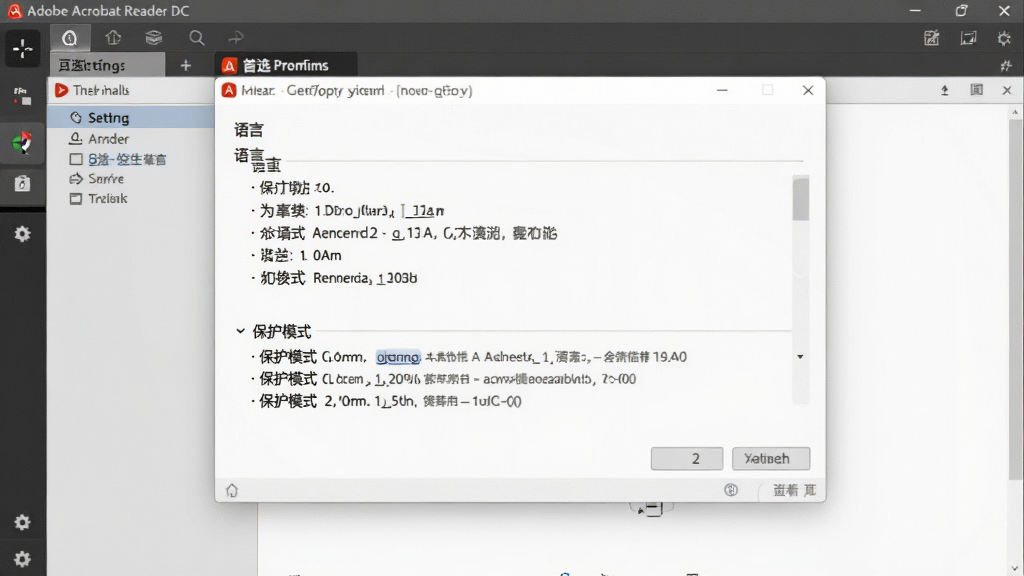Close the preferences dialog
Viewport: 1024px width, 576px height.
coord(808,90)
